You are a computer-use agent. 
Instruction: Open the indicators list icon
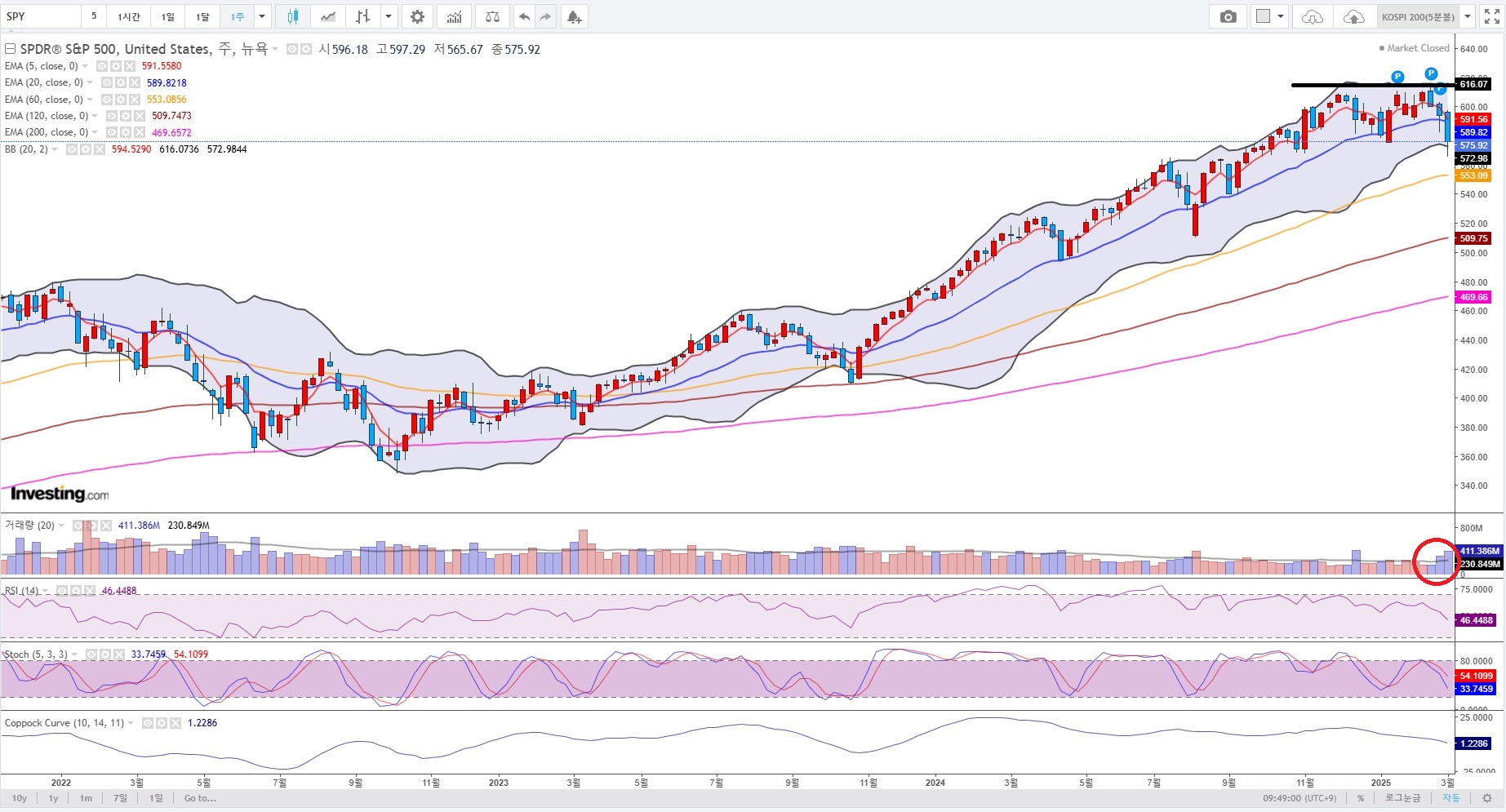[455, 16]
